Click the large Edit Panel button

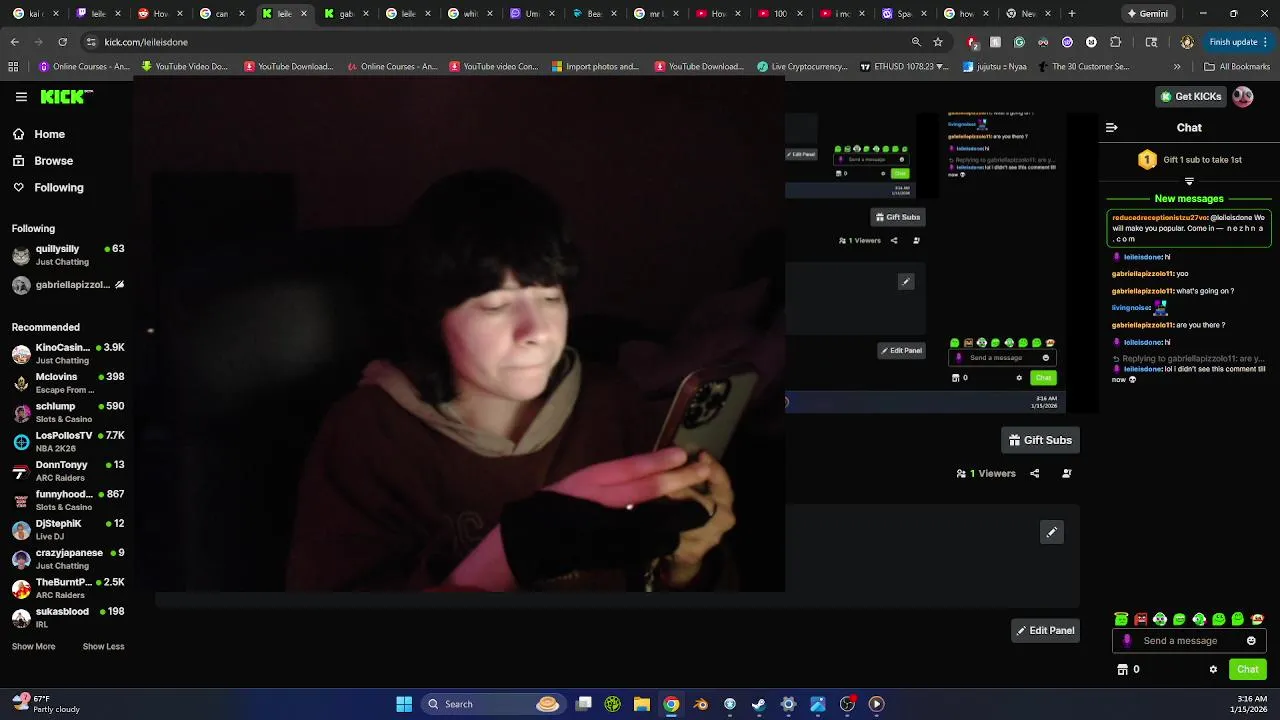1045,631
